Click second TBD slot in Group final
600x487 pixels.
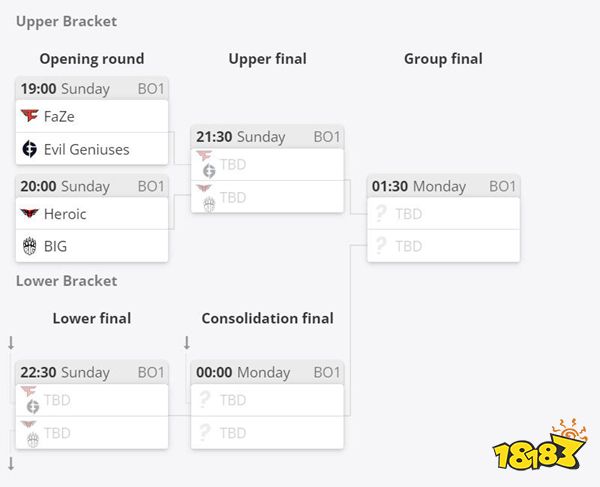[443, 246]
